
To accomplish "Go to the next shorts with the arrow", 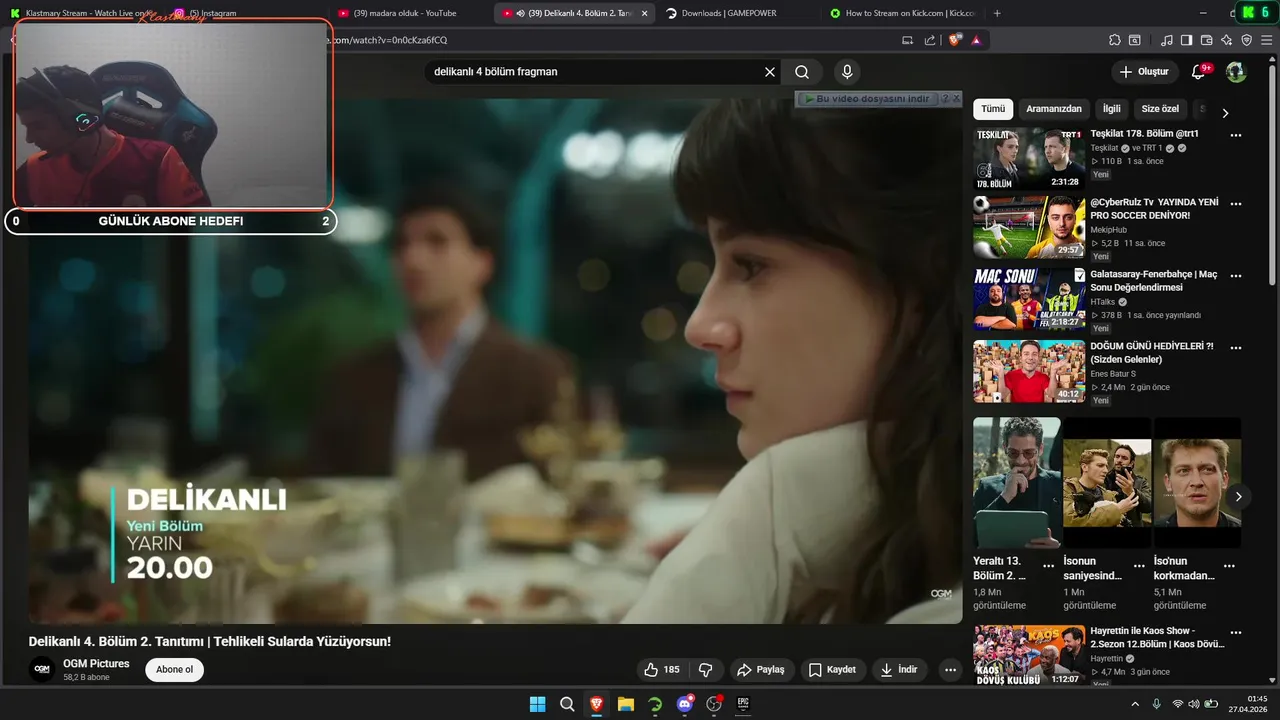I will click(x=1238, y=496).
